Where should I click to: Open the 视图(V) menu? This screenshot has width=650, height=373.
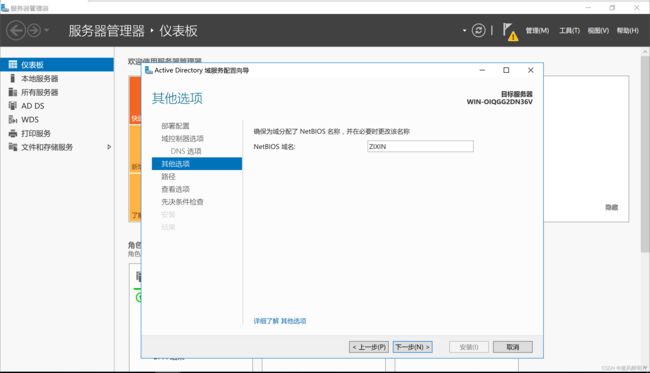(x=598, y=31)
